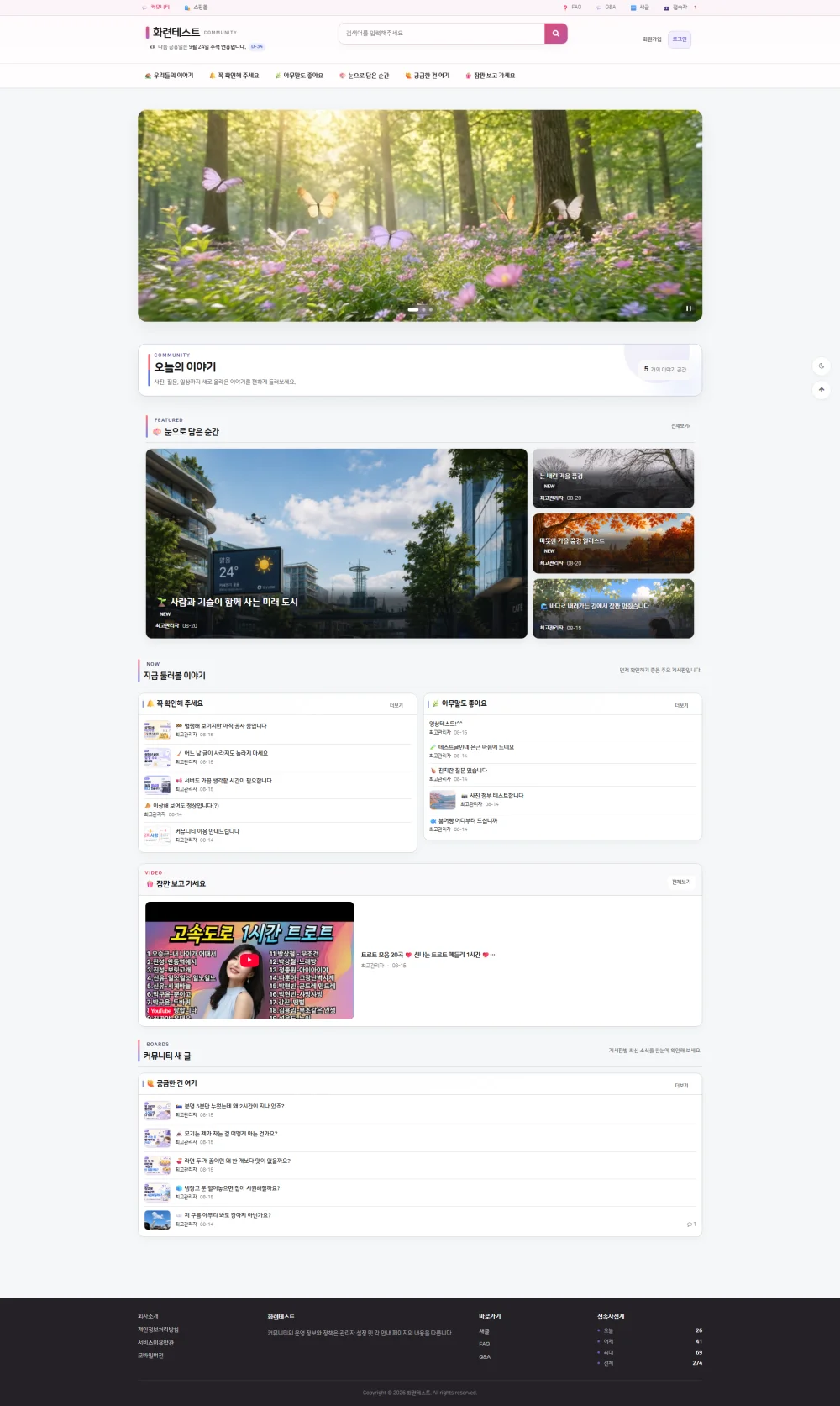Viewport: 840px width, 1406px height.
Task: Open 개인정보처리방침 in footer
Action: (x=158, y=1330)
